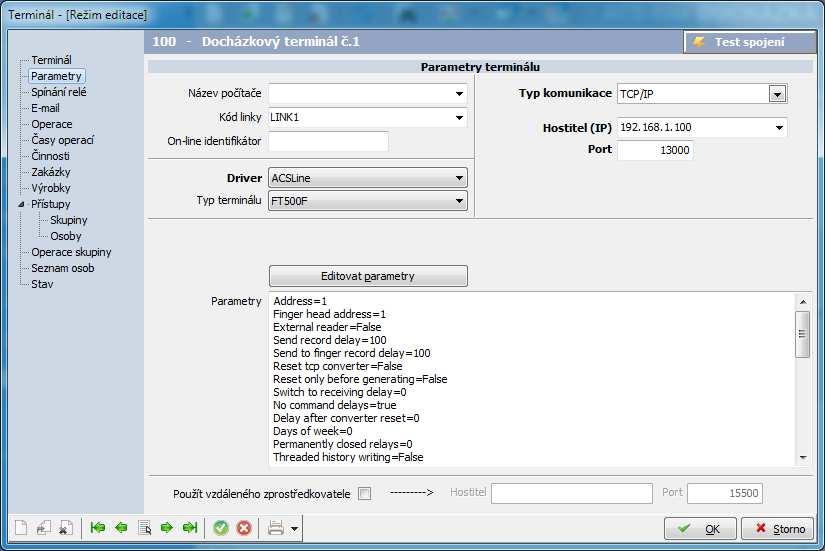Screen dimensions: 825x551
Task: Click the OK button
Action: [x=700, y=528]
